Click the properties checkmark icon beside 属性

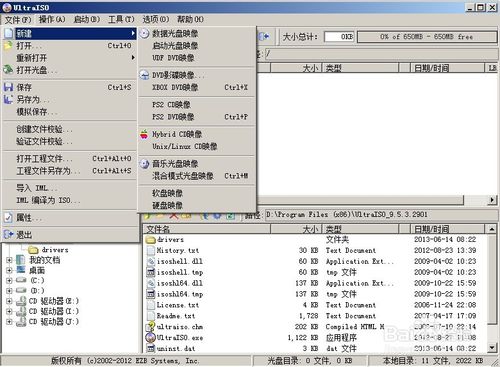[8, 218]
